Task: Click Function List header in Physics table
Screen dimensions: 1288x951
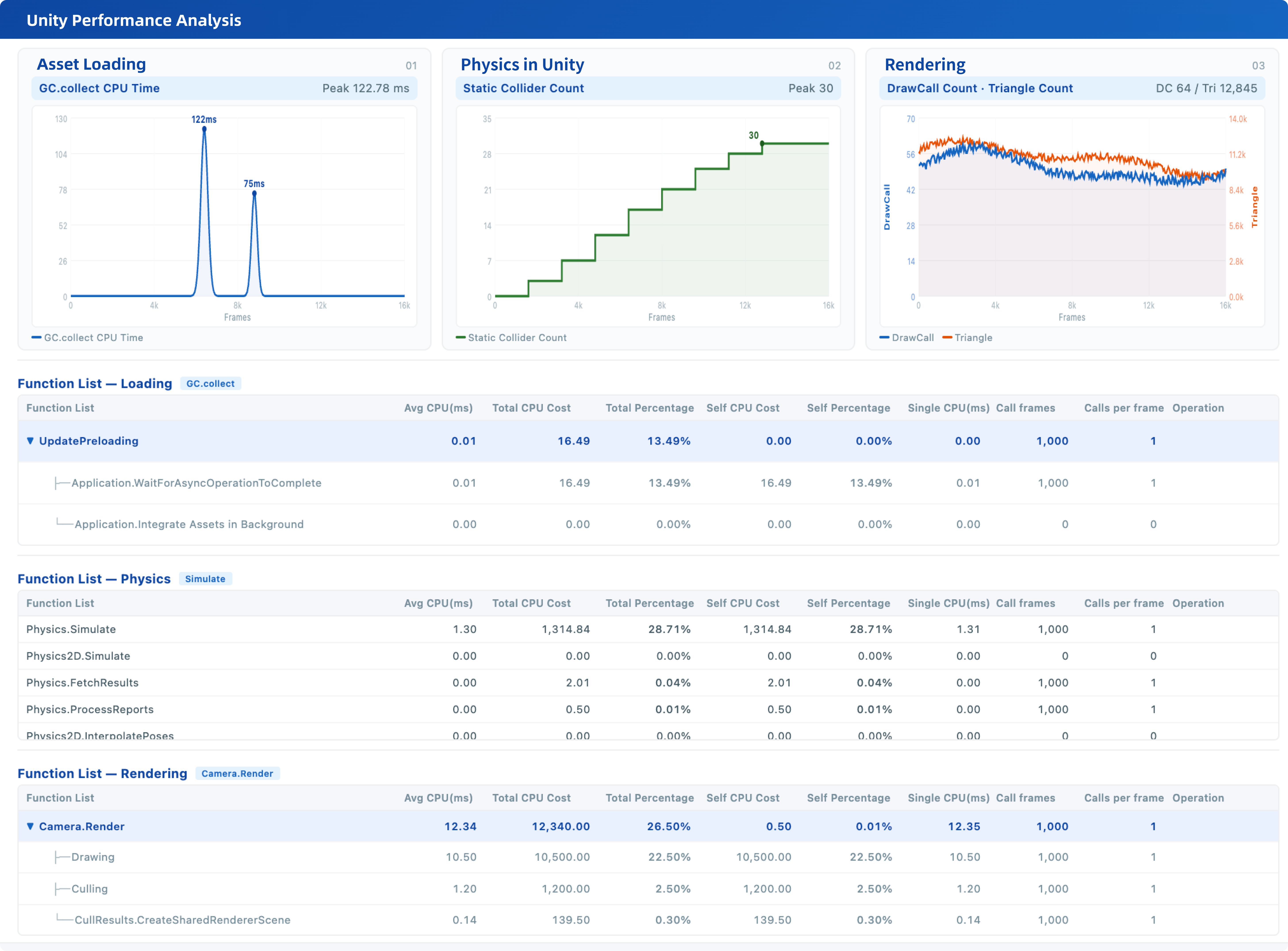Action: coord(60,603)
